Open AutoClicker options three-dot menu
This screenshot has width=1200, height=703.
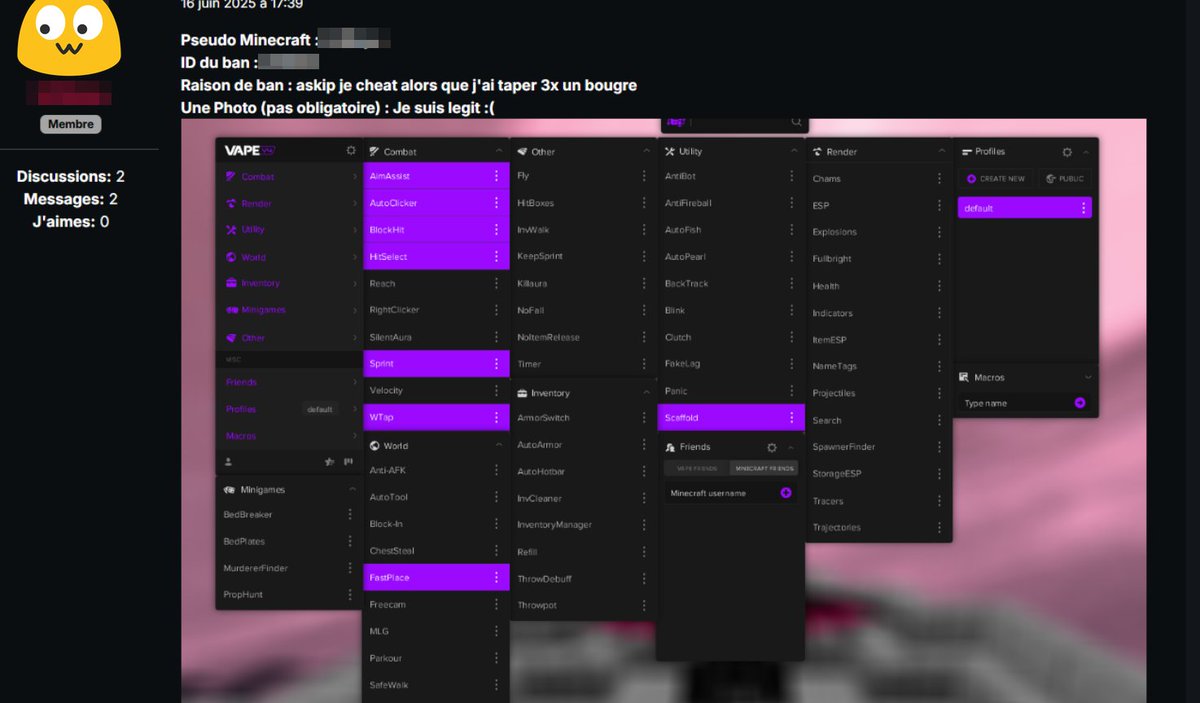[496, 203]
